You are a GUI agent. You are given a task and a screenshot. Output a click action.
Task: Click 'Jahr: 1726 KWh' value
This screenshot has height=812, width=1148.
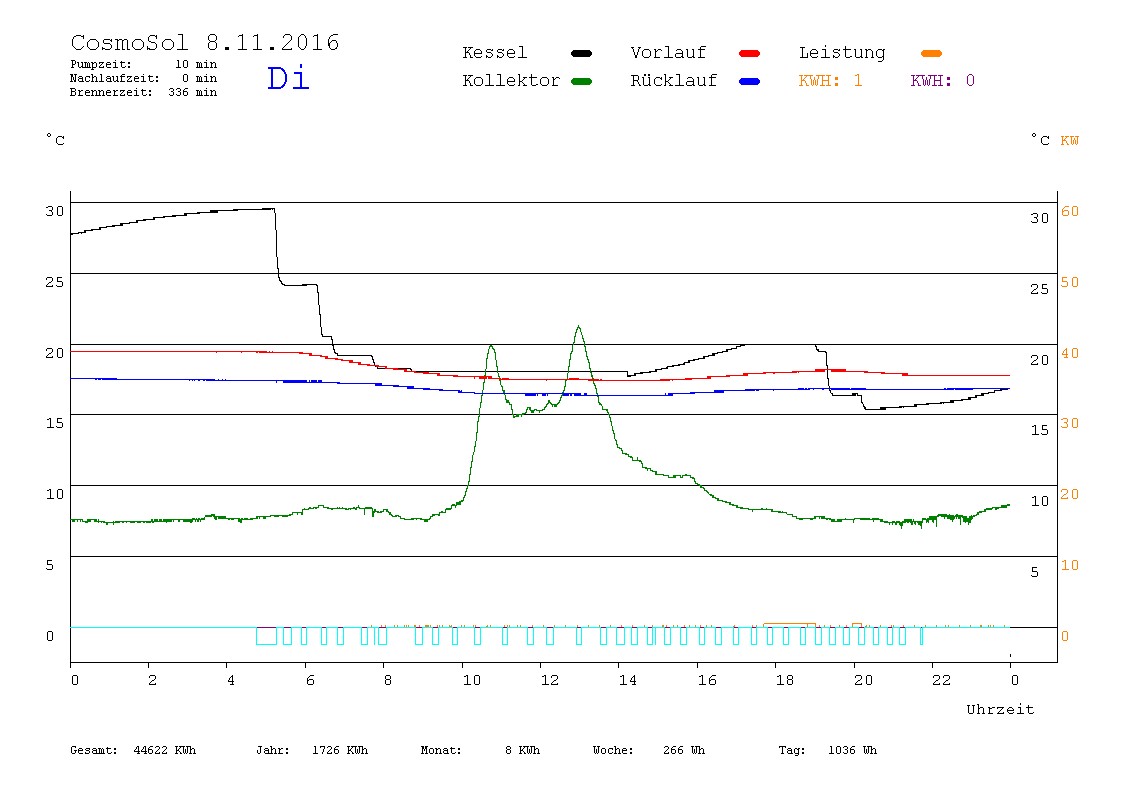click(x=312, y=750)
